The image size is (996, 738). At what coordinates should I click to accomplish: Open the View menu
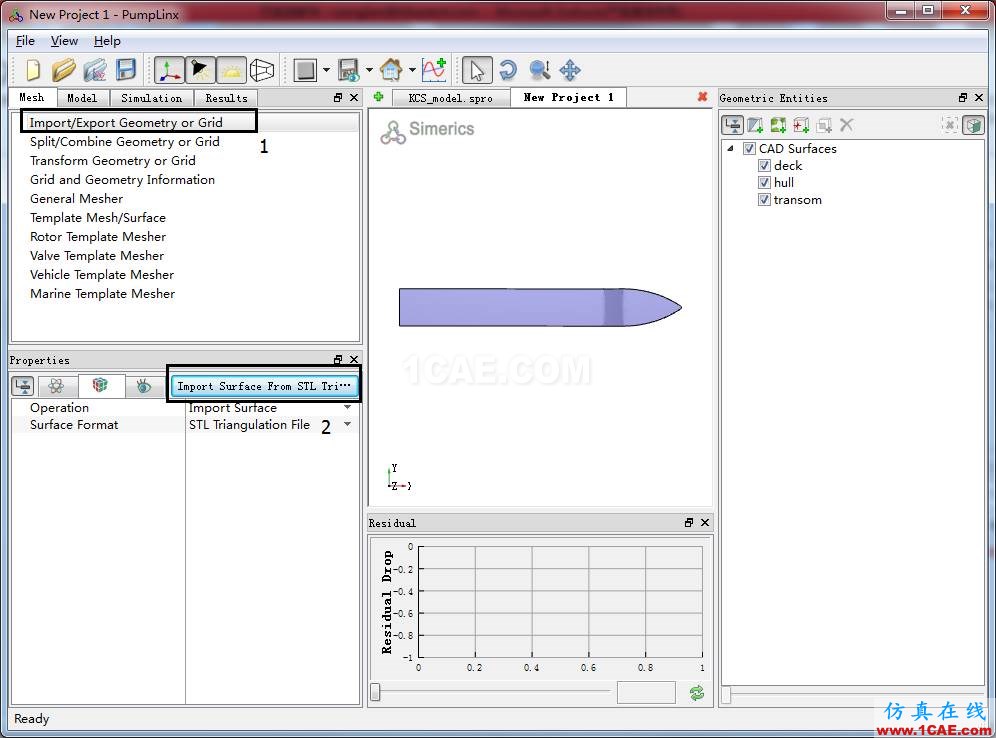click(x=64, y=41)
